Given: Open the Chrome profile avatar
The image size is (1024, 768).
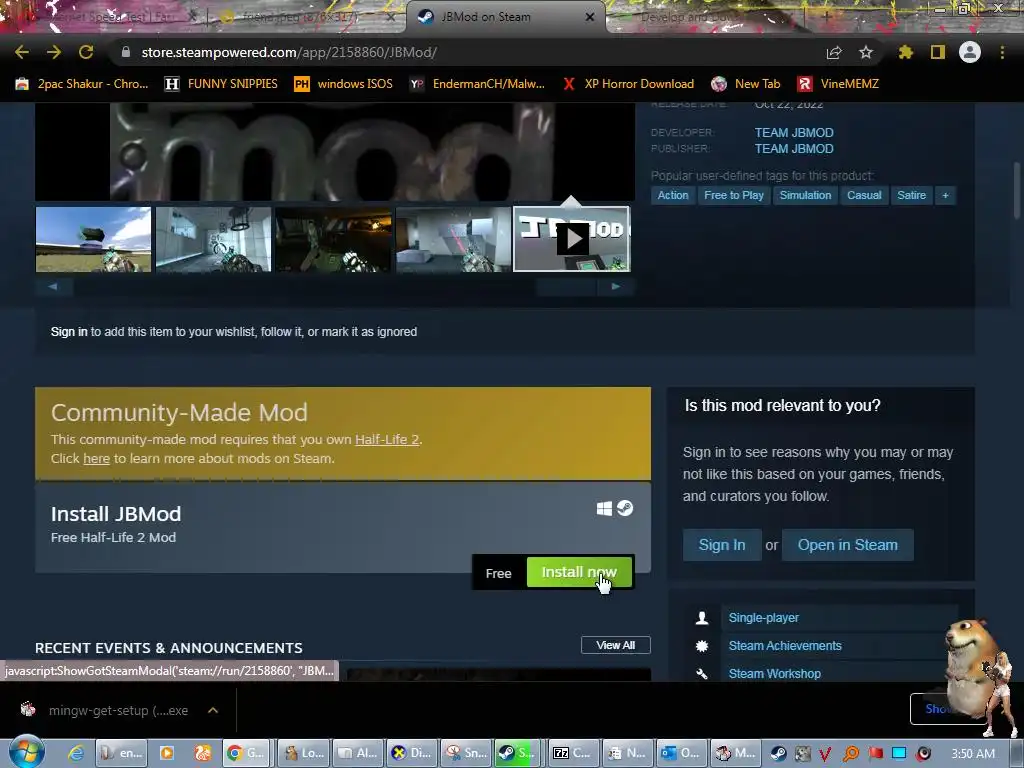Looking at the screenshot, I should (970, 52).
